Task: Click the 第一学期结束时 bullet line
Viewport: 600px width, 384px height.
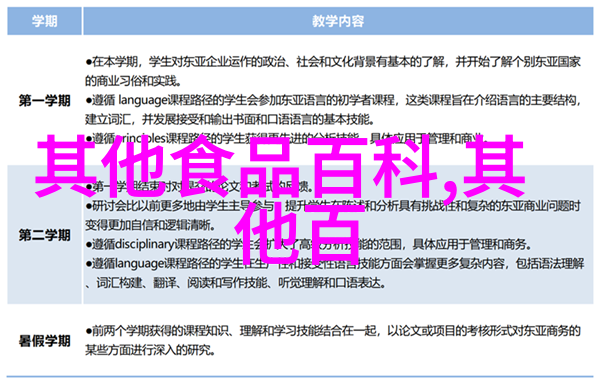Action: click(x=199, y=187)
